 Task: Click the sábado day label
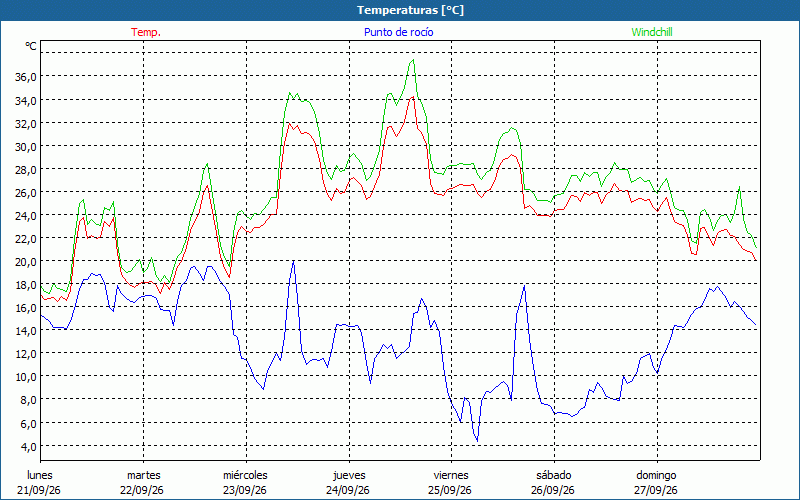[x=554, y=475]
